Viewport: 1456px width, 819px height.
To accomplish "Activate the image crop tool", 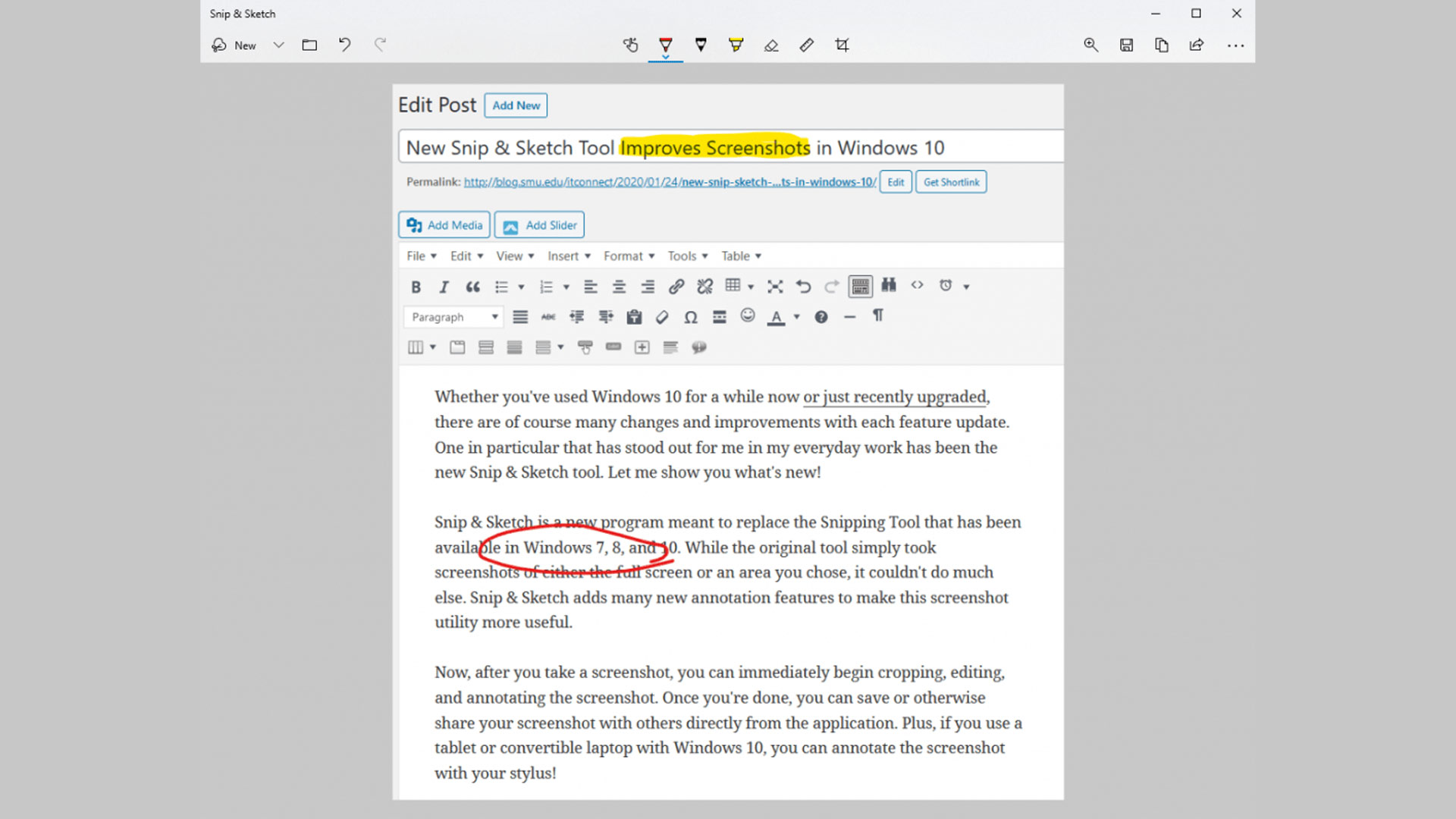I will pyautogui.click(x=842, y=45).
